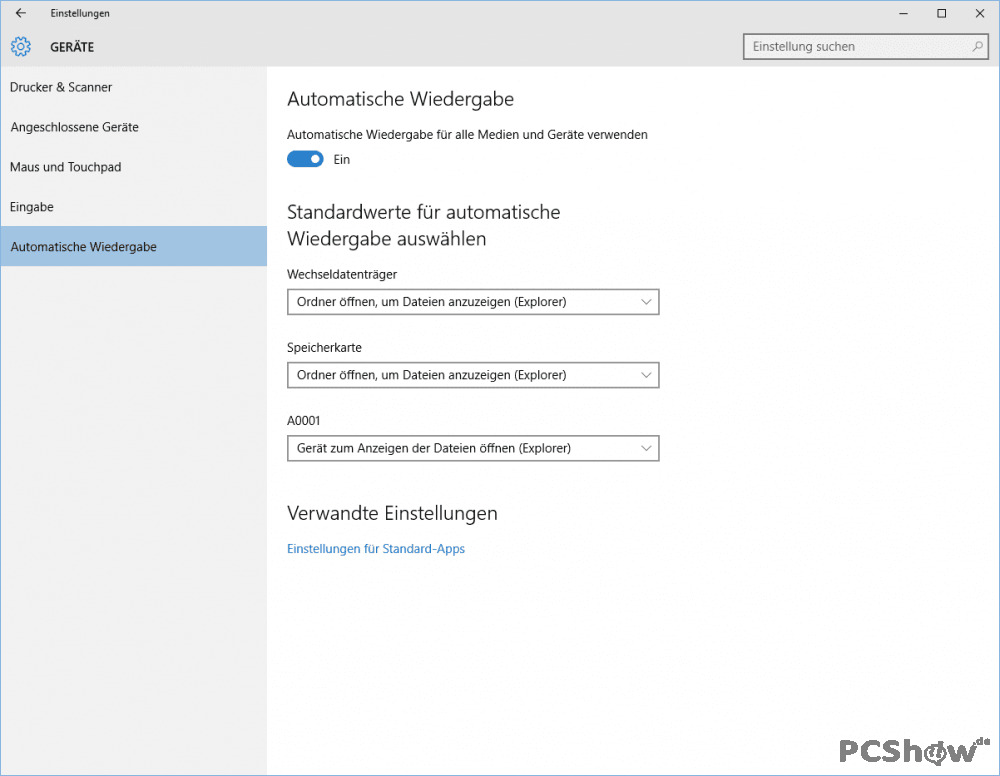1000x776 pixels.
Task: Close the Einstellungen window
Action: click(x=980, y=13)
